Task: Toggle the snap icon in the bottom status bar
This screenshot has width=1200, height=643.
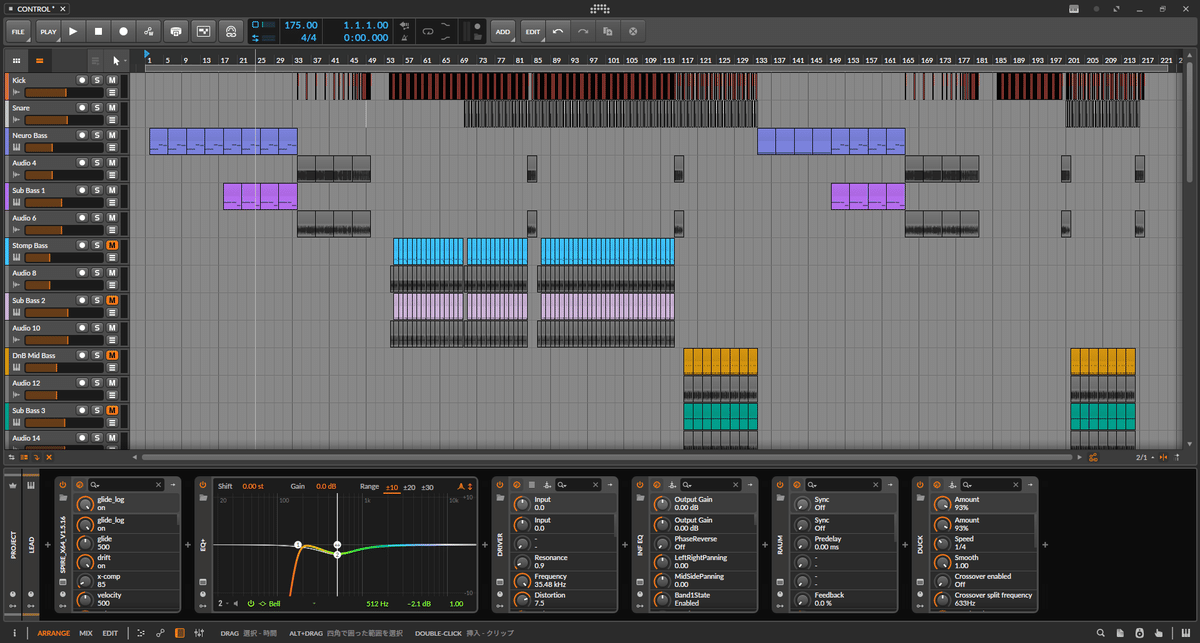Action: pos(141,633)
